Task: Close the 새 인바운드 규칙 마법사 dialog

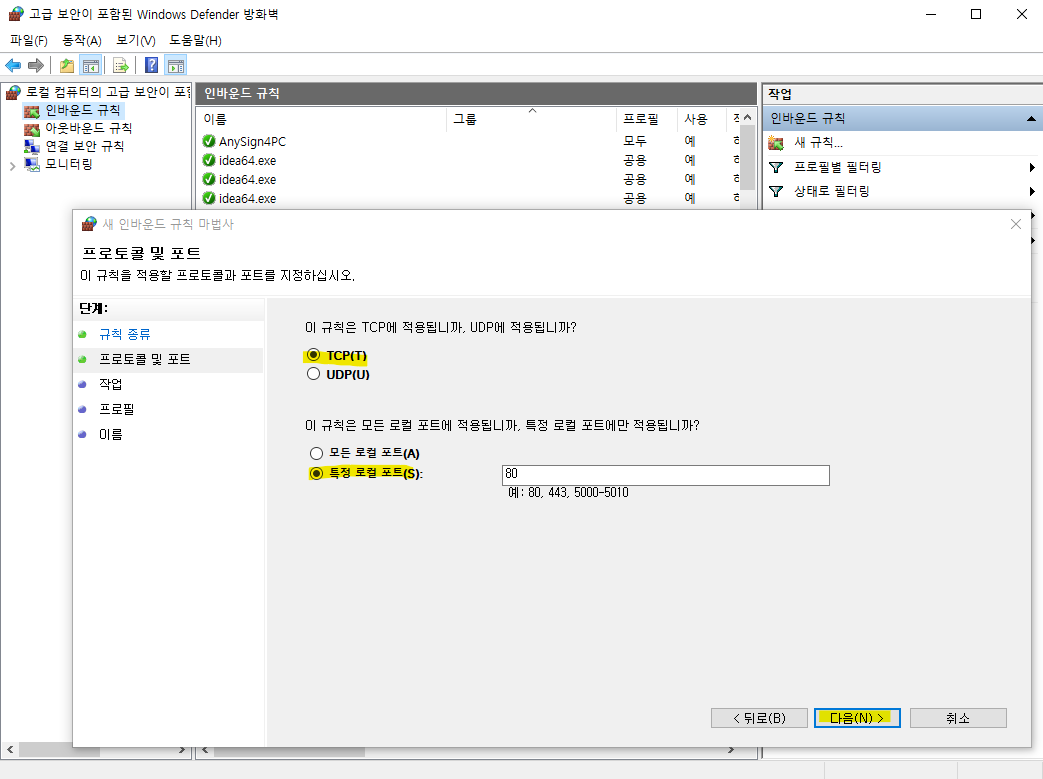Action: click(x=1015, y=224)
